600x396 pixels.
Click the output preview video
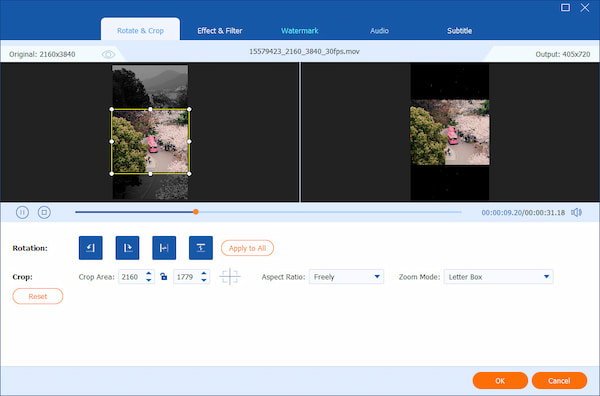tap(450, 132)
